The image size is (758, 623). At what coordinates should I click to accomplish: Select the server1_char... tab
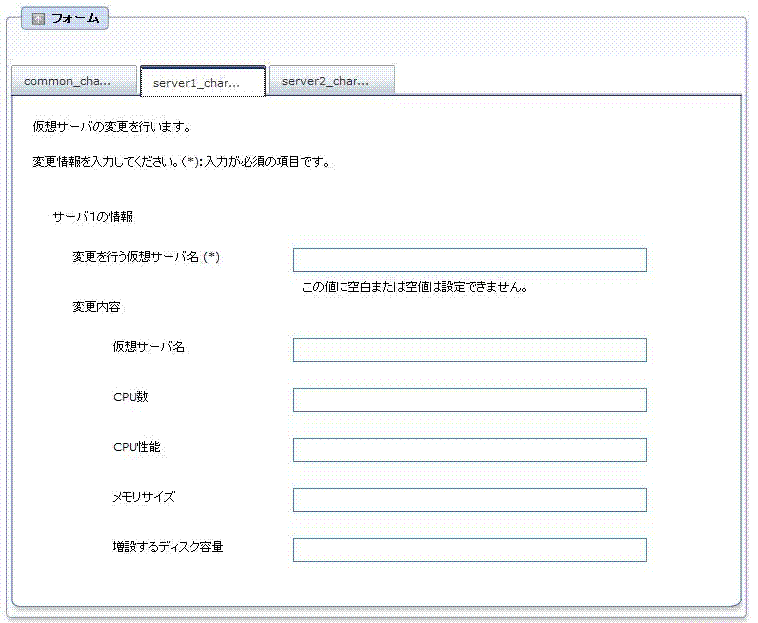tap(203, 82)
